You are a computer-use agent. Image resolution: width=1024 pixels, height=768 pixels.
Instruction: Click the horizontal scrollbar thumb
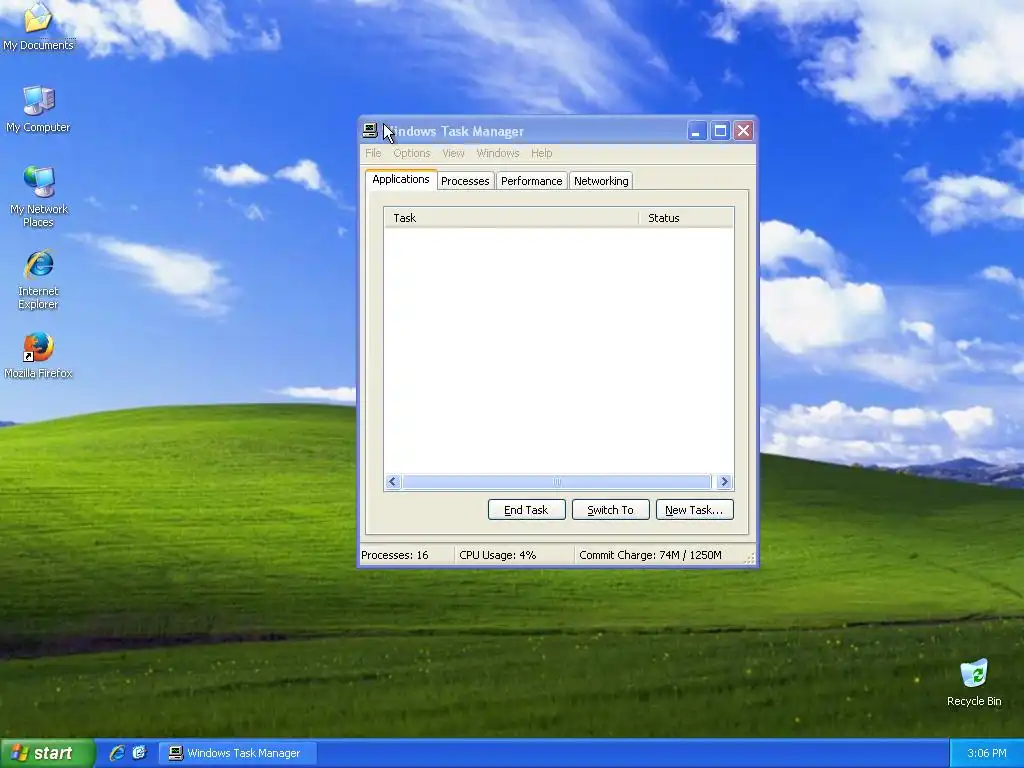click(557, 482)
